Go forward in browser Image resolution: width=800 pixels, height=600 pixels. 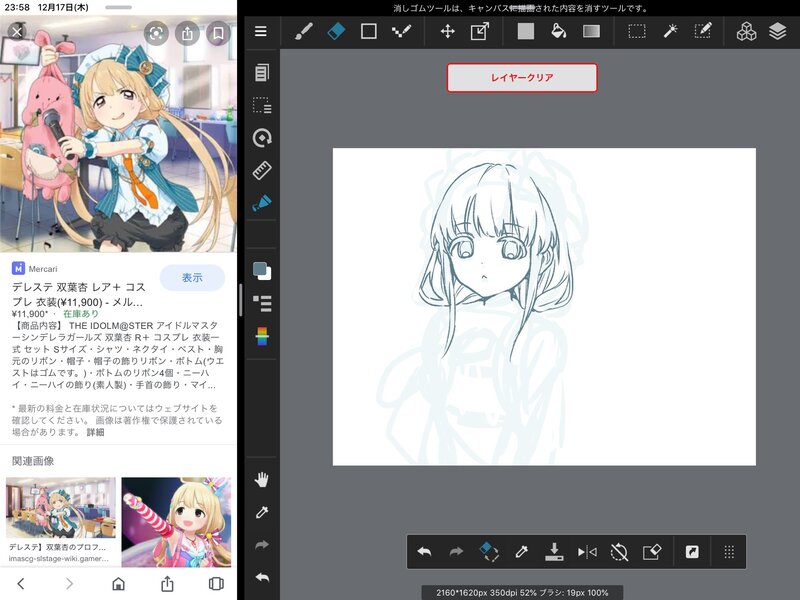click(x=69, y=584)
